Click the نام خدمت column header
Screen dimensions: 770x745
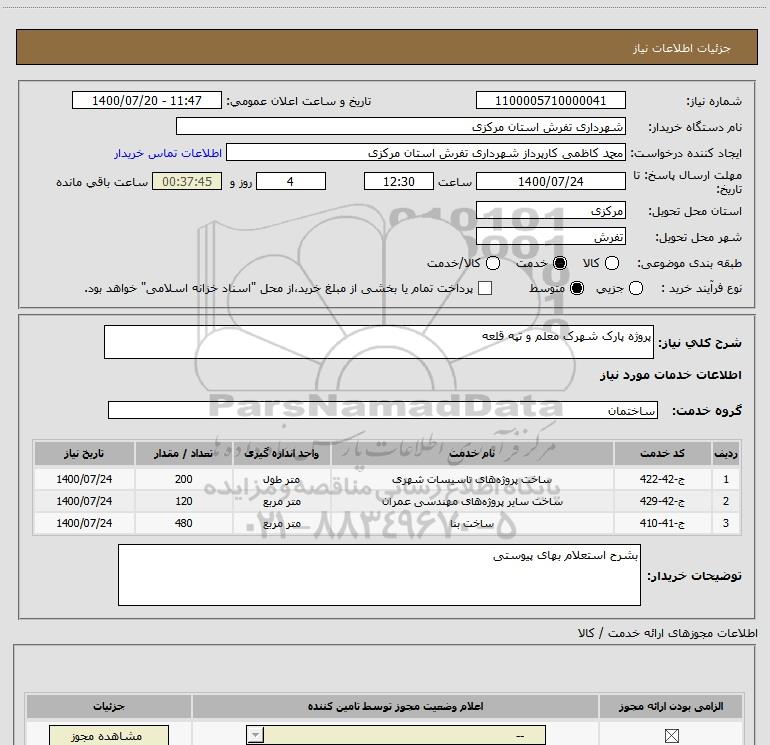[472, 453]
